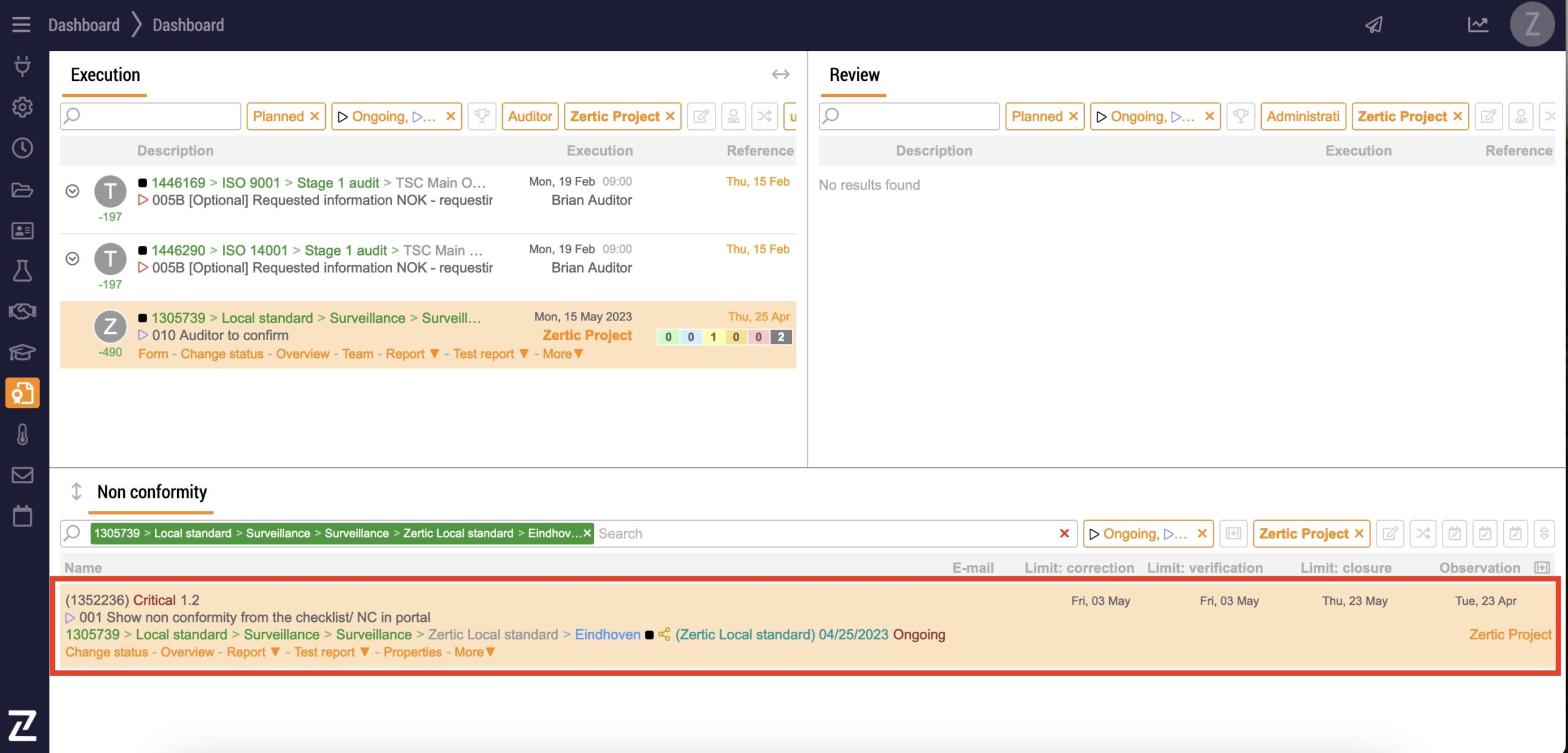Expand the row for audit 1446169
1568x753 pixels.
click(x=72, y=191)
